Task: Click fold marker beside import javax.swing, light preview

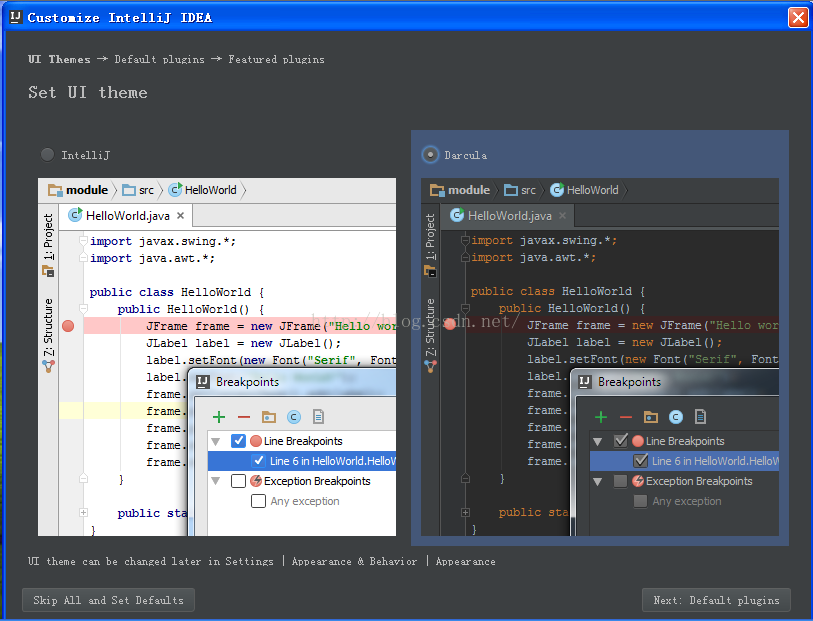Action: [x=83, y=241]
